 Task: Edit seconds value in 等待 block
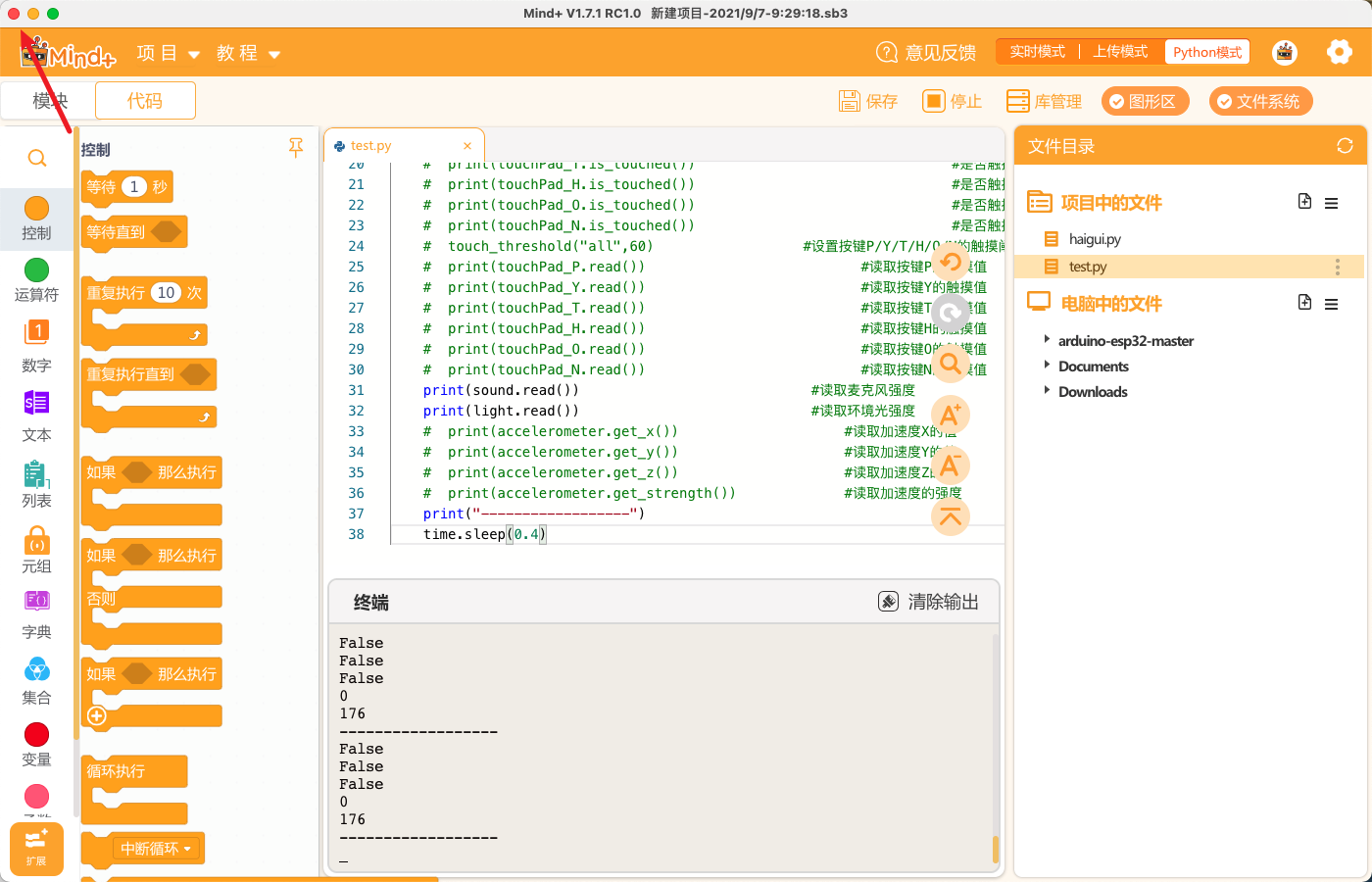pyautogui.click(x=134, y=186)
